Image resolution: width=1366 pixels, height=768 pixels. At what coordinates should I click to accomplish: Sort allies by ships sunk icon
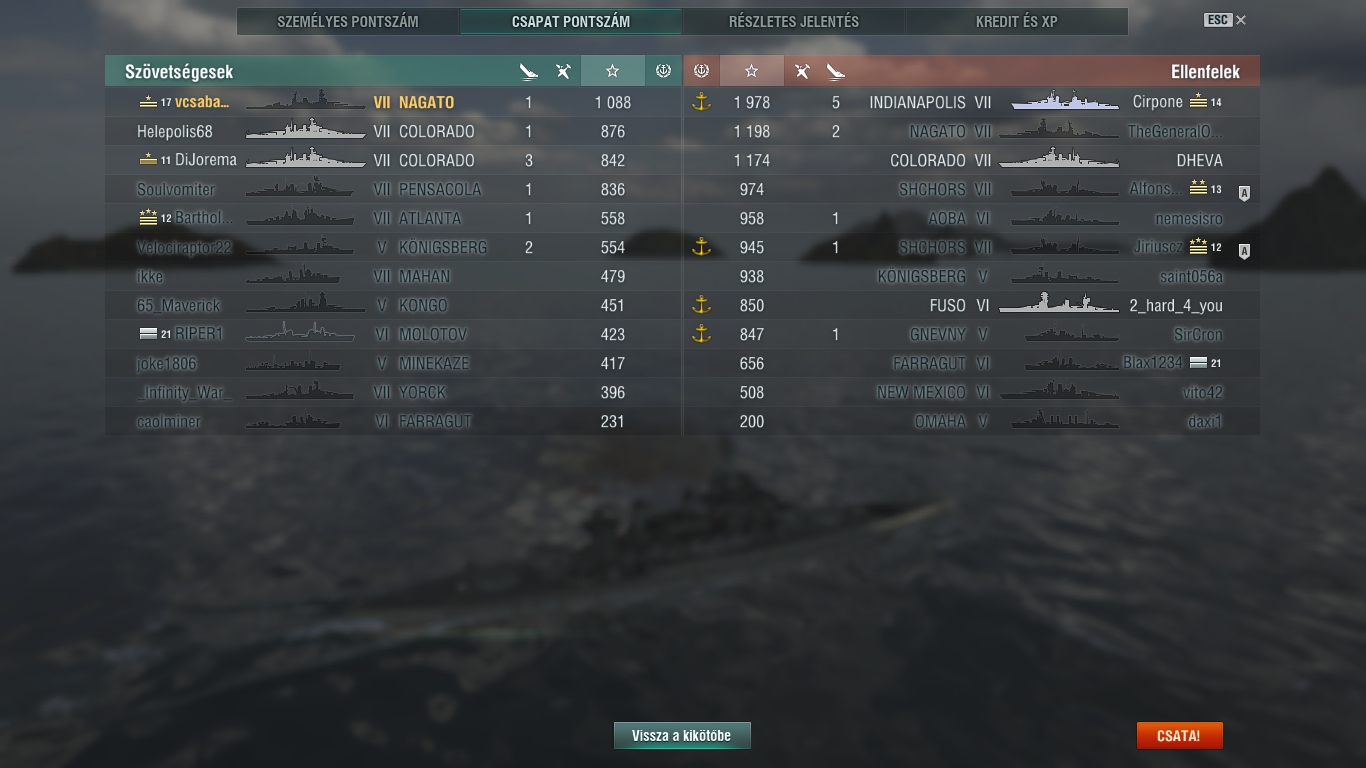click(529, 71)
